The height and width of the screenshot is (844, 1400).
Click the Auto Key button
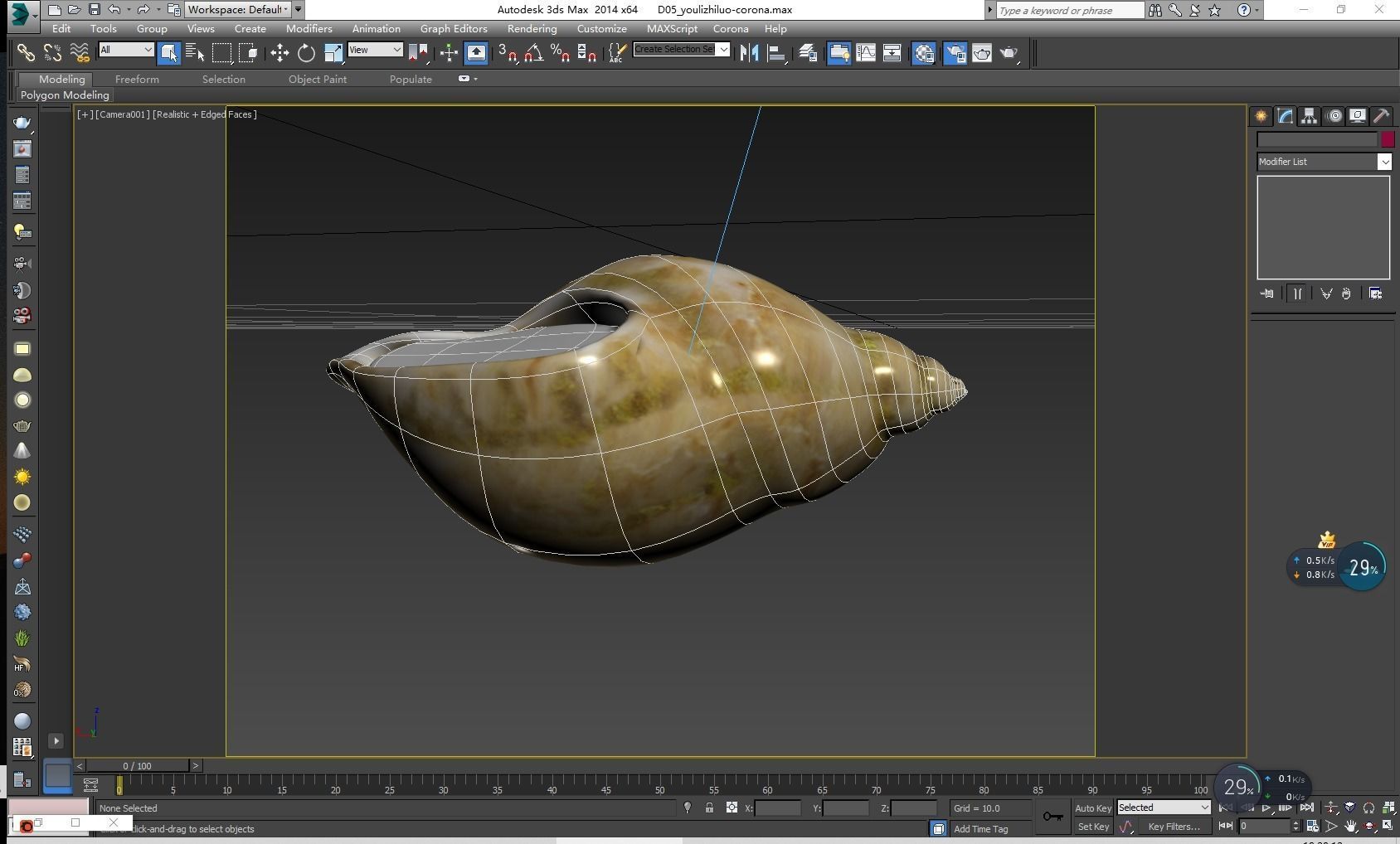[1092, 808]
